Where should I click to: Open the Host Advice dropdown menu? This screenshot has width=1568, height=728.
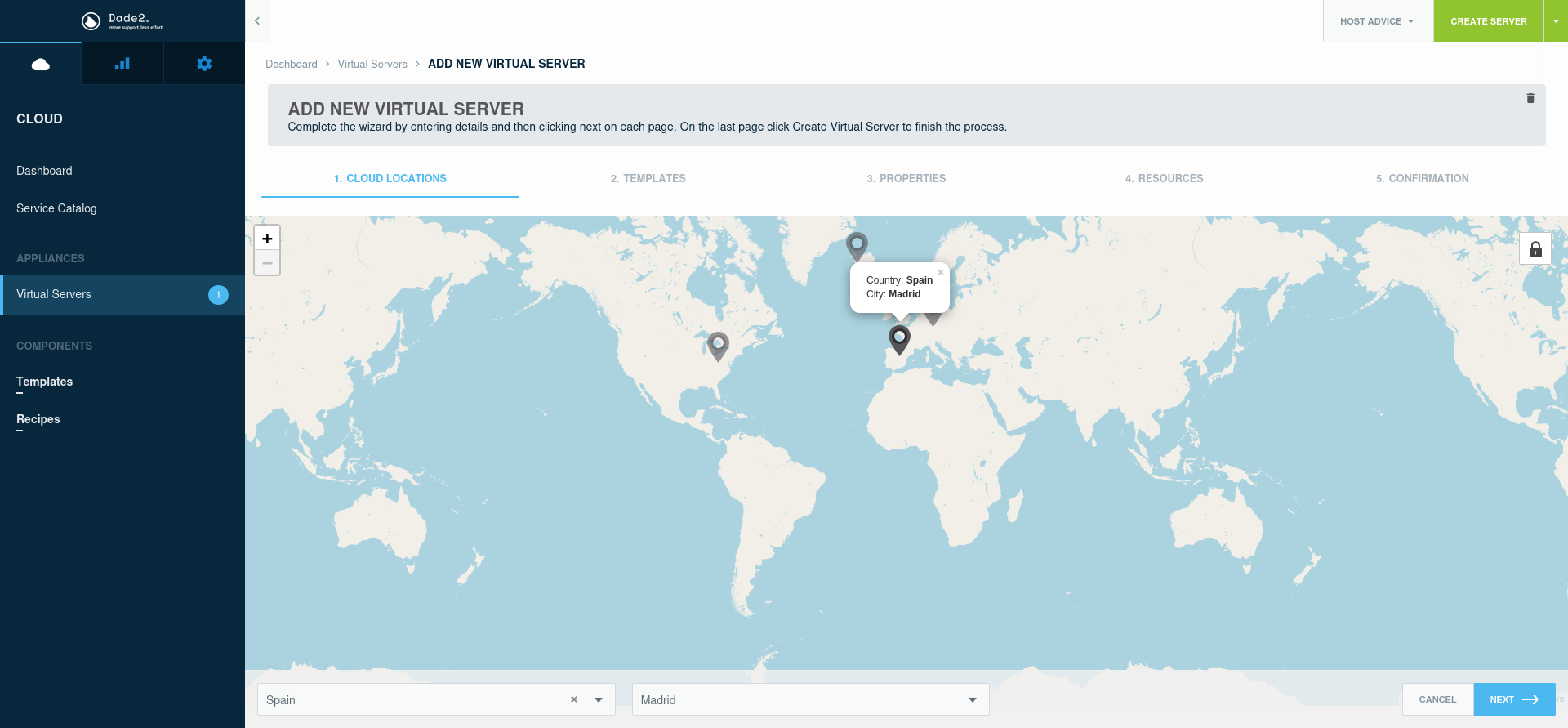1378,21
